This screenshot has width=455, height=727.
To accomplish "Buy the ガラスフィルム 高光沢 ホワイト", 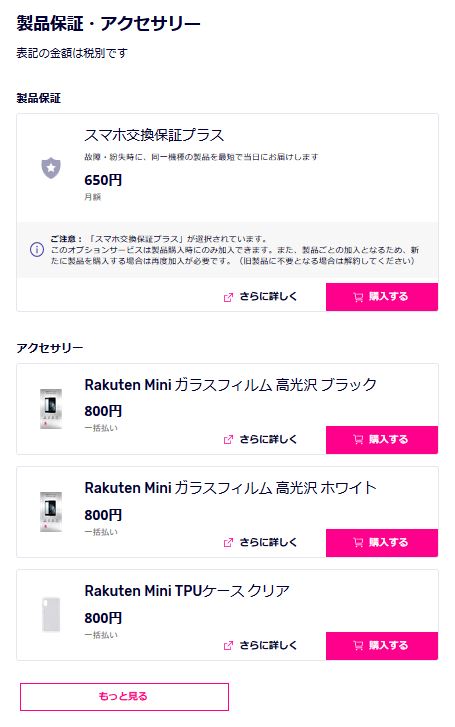I will pyautogui.click(x=382, y=542).
